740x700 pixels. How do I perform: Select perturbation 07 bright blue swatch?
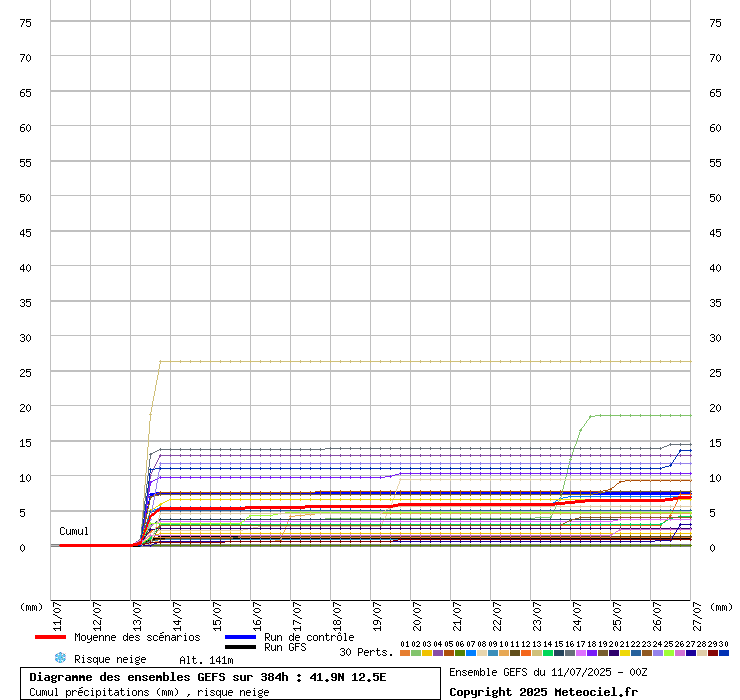coord(471,653)
